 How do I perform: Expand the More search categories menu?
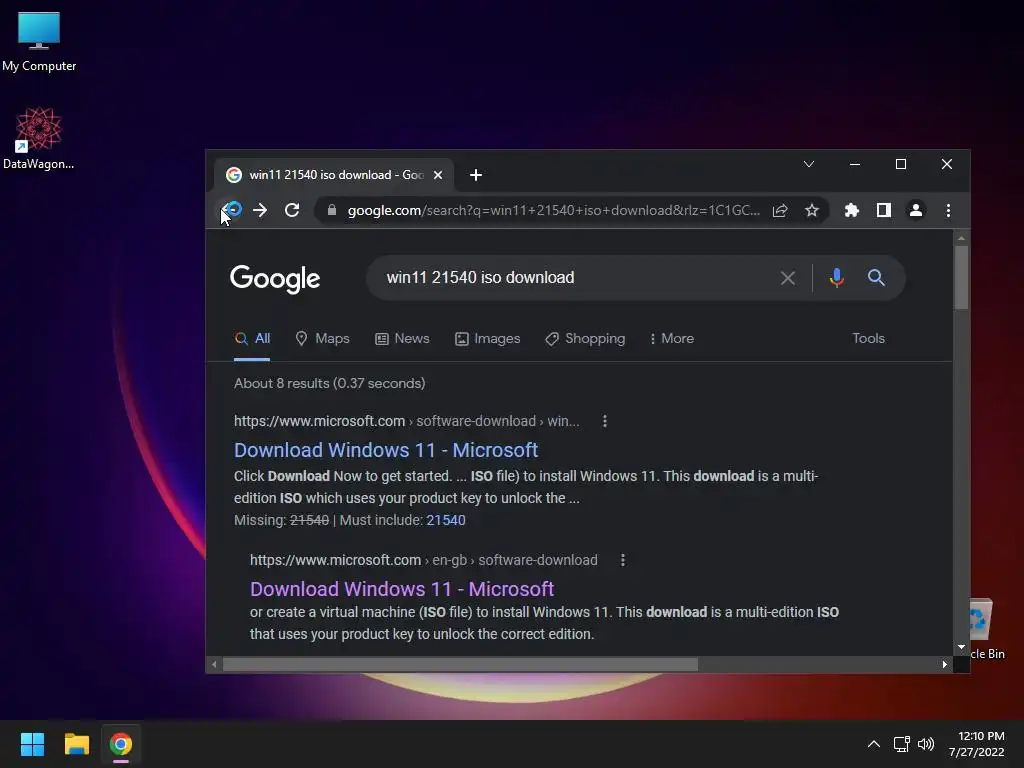(672, 338)
